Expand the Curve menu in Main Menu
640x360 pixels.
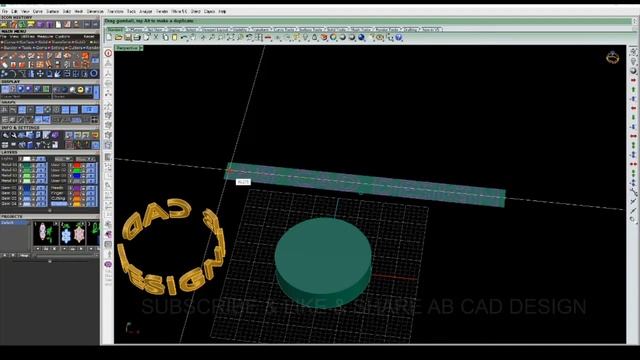point(10,42)
